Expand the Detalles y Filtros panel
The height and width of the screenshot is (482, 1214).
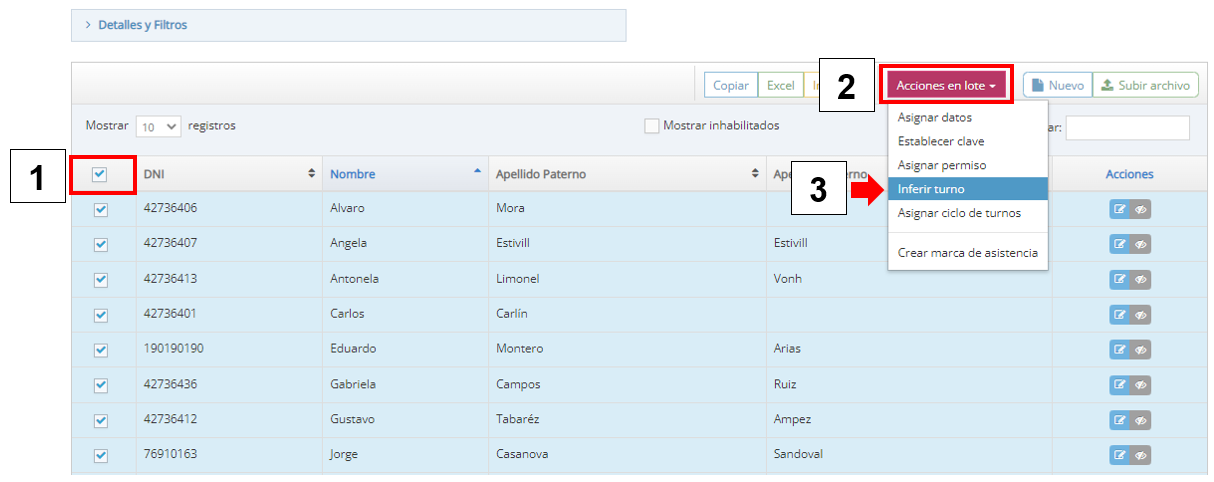point(142,25)
